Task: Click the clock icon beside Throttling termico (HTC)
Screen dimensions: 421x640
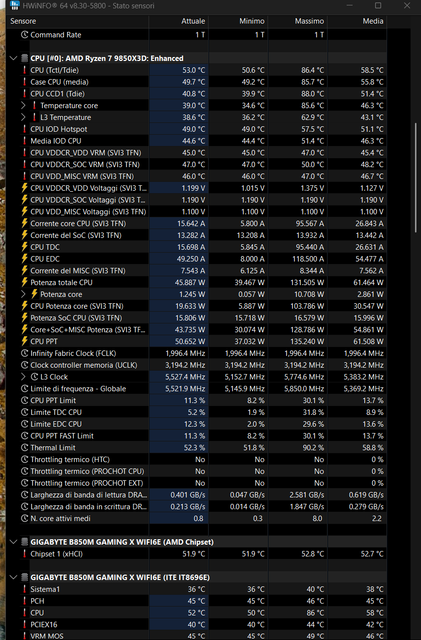Action: [x=25, y=460]
